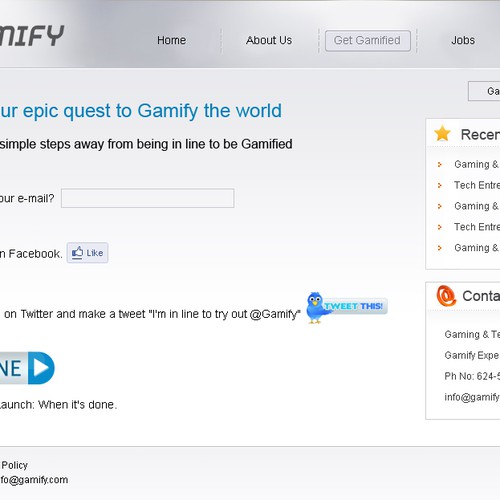
Task: Click the Tweet This! button
Action: coord(355,306)
